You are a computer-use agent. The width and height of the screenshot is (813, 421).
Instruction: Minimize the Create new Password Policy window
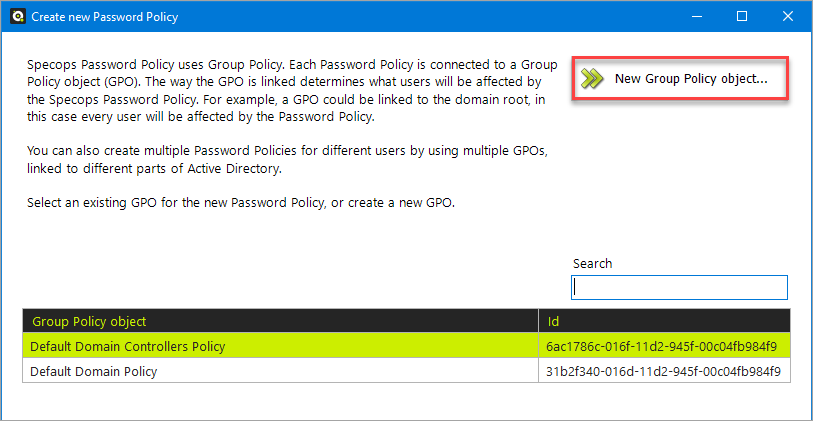tap(696, 17)
